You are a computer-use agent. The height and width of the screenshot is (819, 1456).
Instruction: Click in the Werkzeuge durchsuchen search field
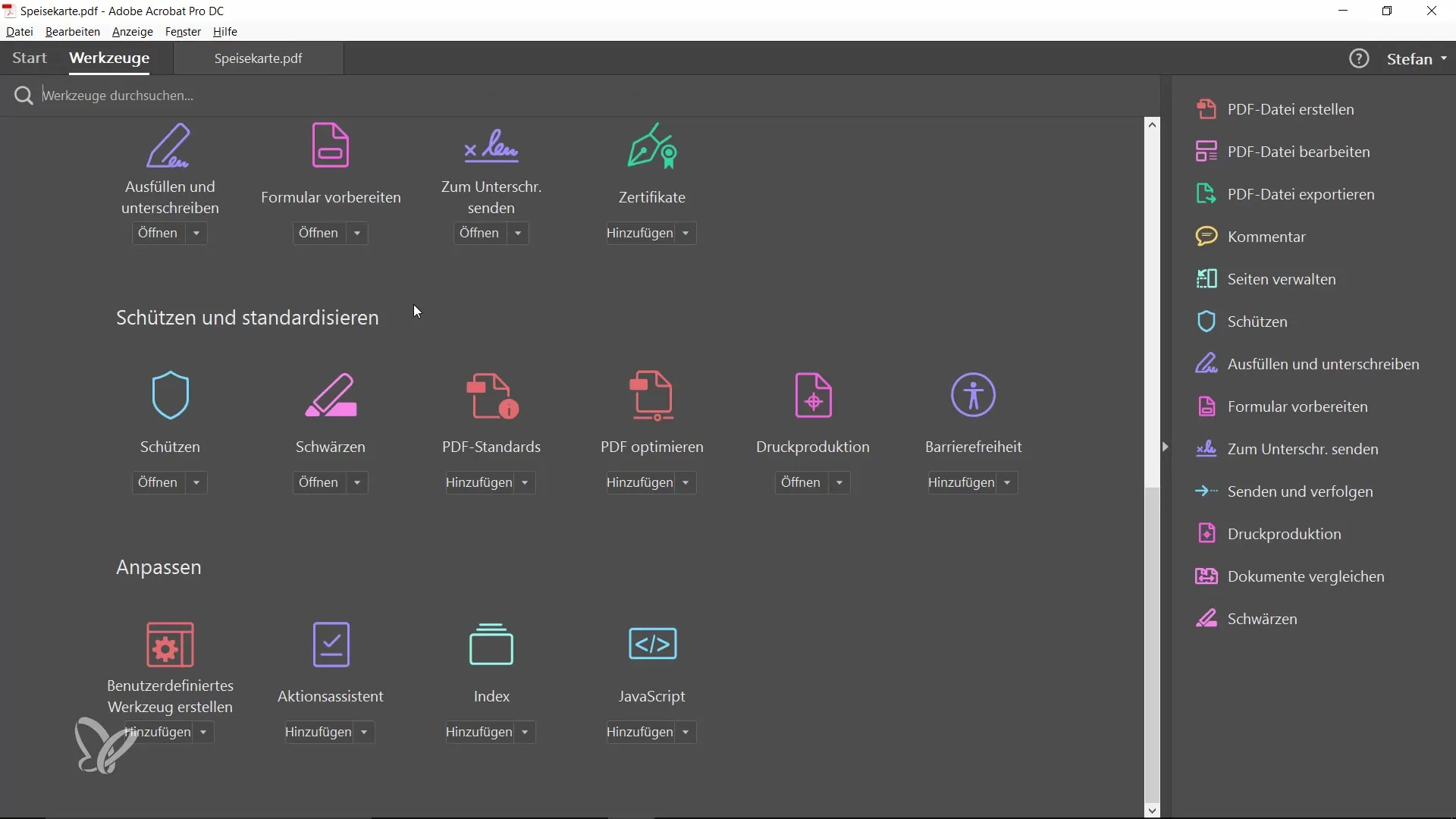[x=591, y=96]
